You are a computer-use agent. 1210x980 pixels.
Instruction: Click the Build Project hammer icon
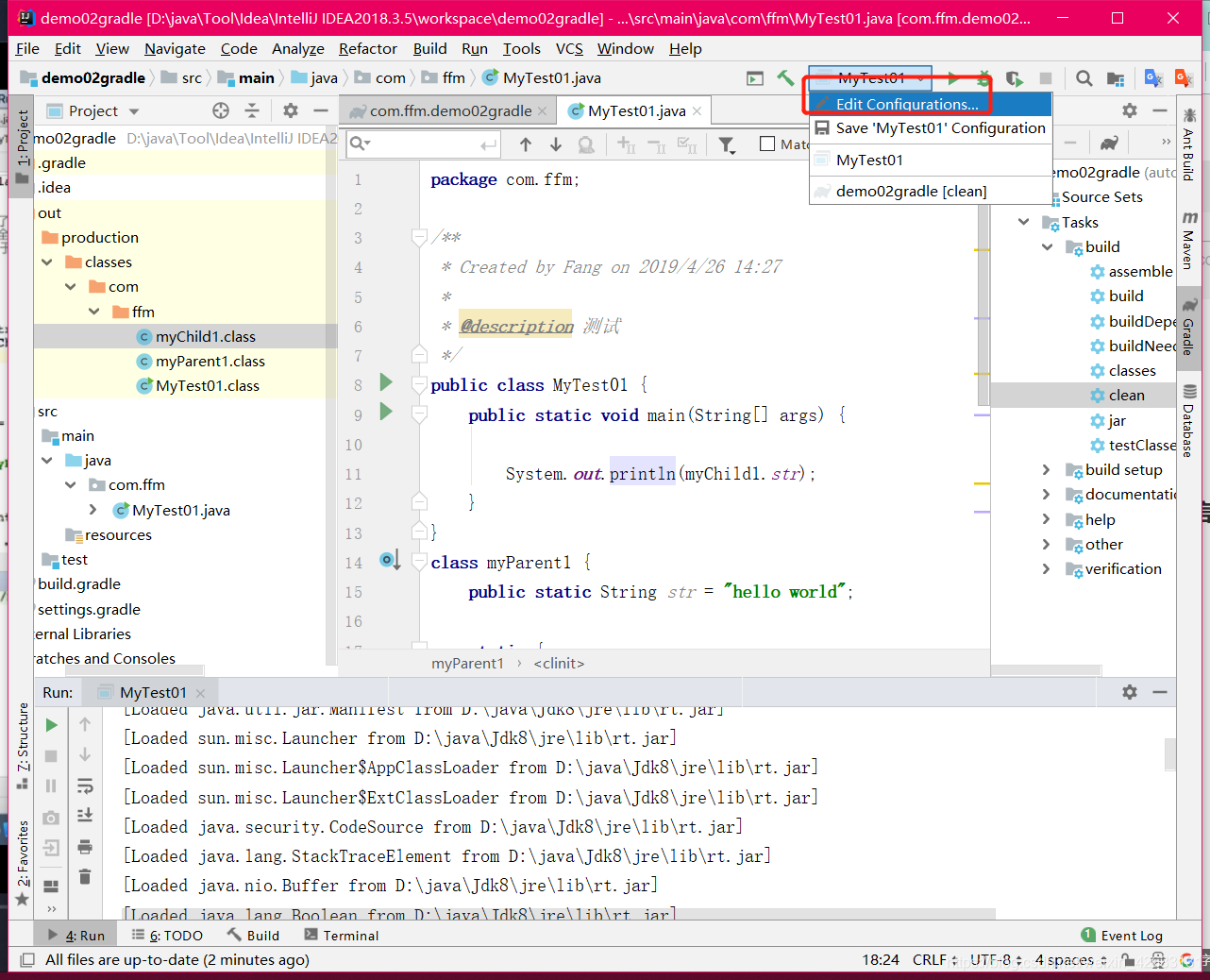point(785,78)
